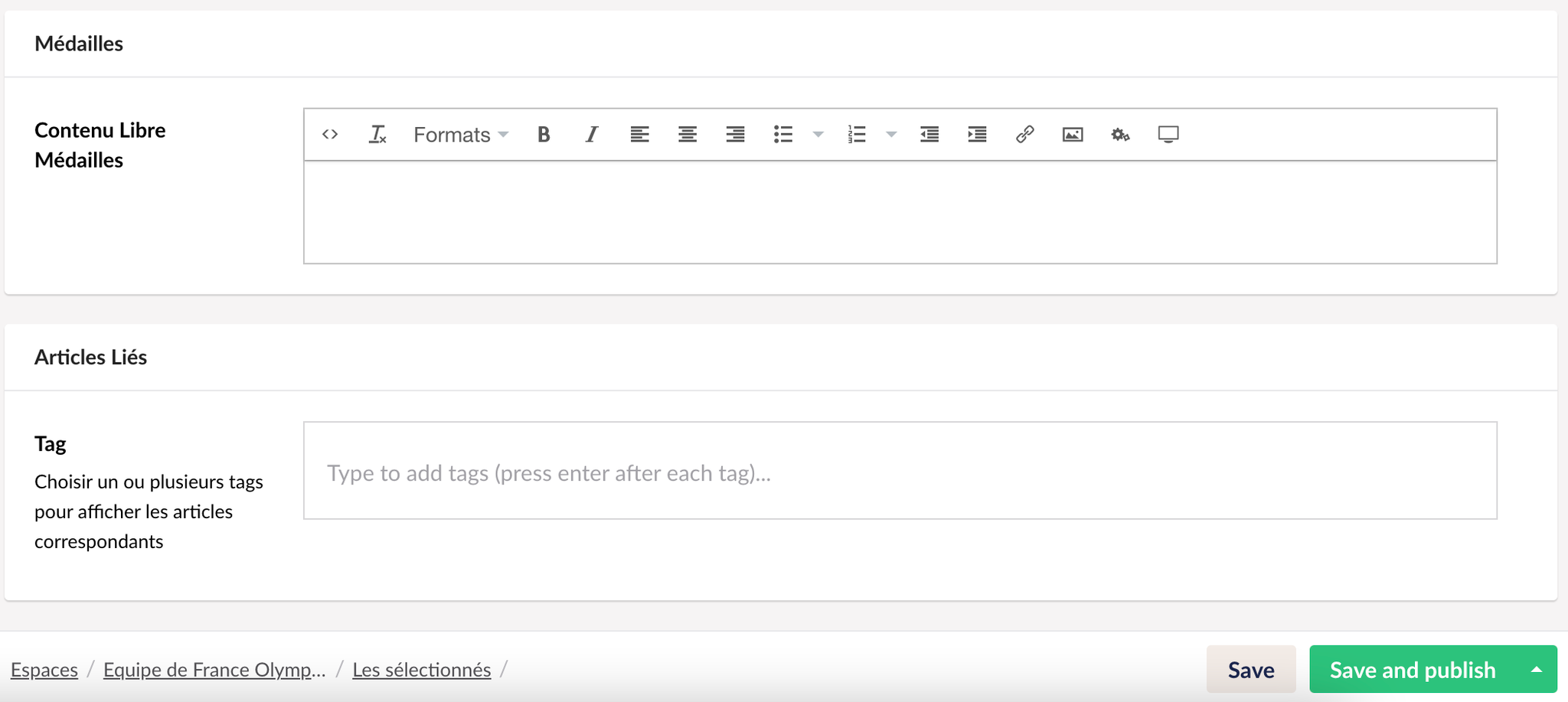Click the Tag field label

[51, 444]
